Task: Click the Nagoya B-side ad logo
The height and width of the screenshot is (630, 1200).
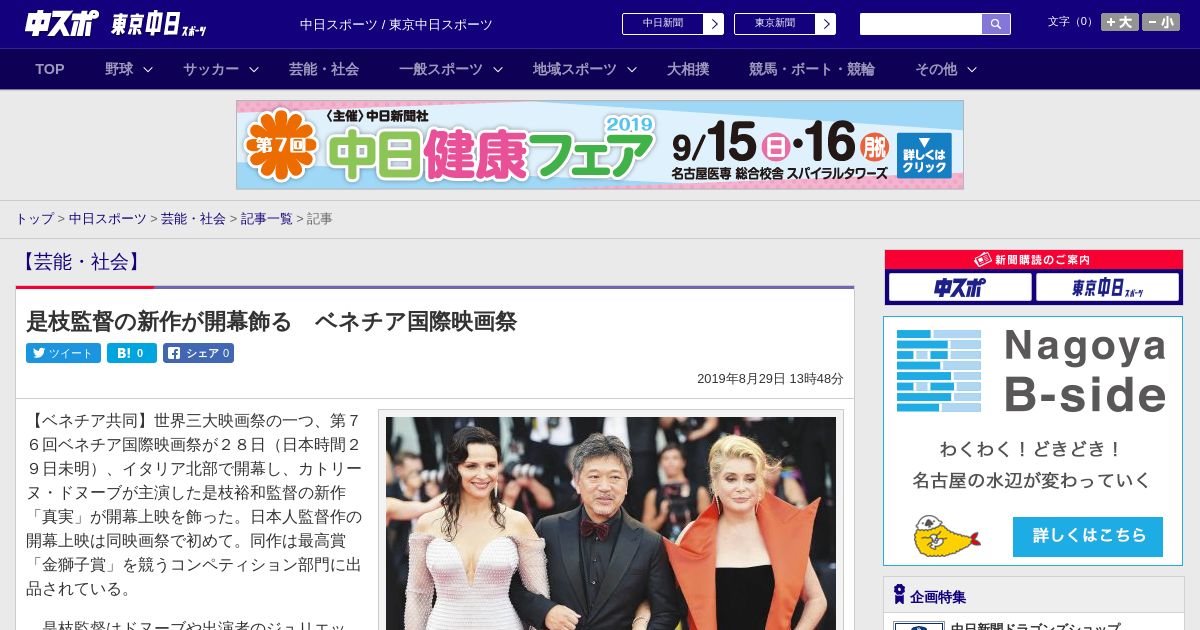Action: coord(1032,371)
